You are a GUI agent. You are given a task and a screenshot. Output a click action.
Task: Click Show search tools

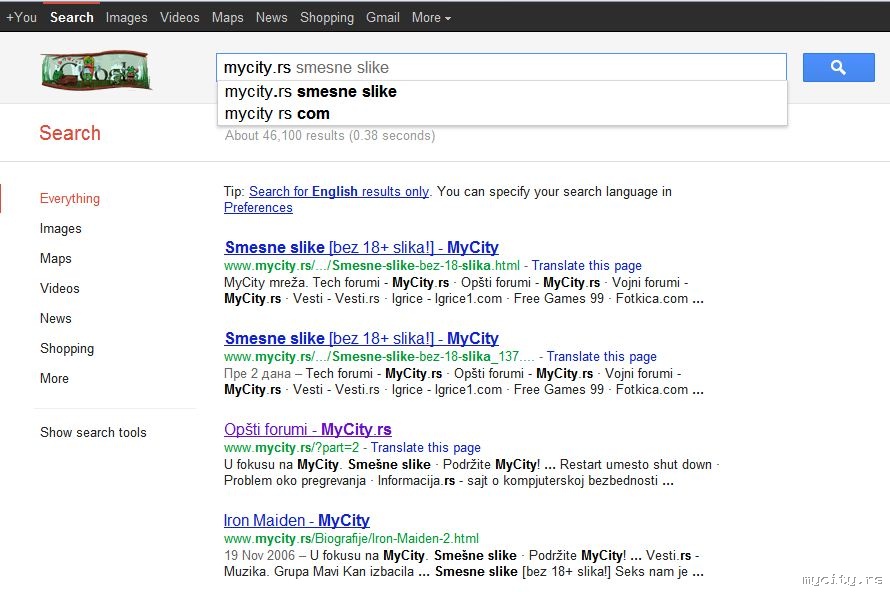(x=93, y=433)
